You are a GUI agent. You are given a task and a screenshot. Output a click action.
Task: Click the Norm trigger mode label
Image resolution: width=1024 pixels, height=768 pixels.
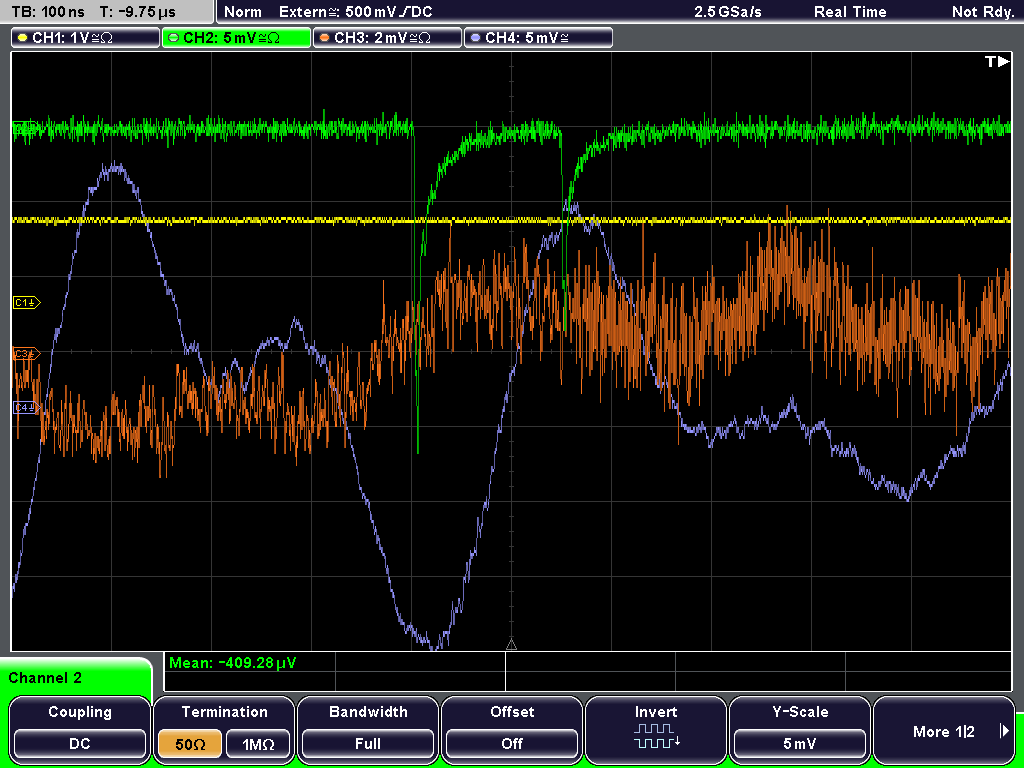(243, 12)
